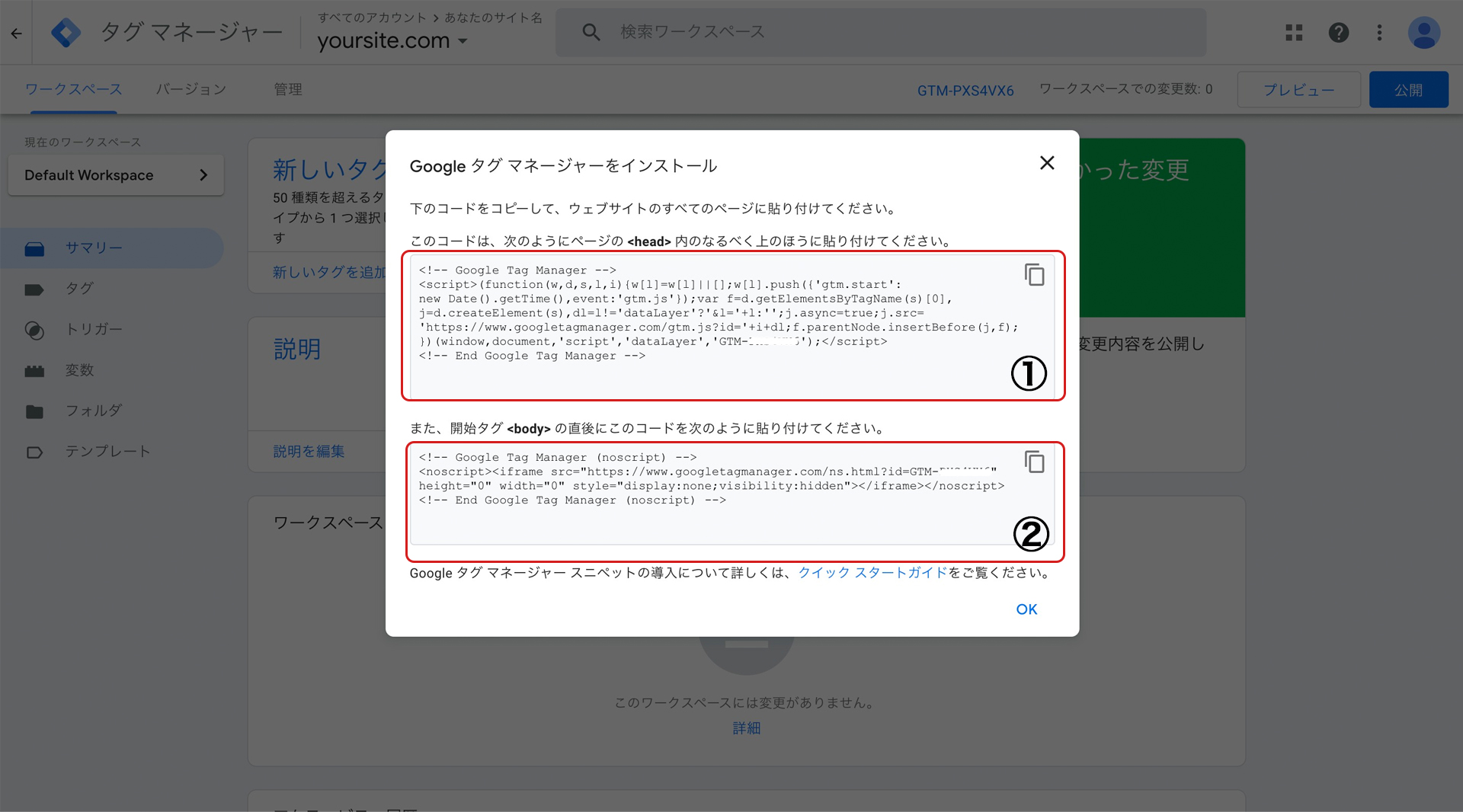
Task: Click the 現在のワークスペース label
Action: pyautogui.click(x=82, y=142)
